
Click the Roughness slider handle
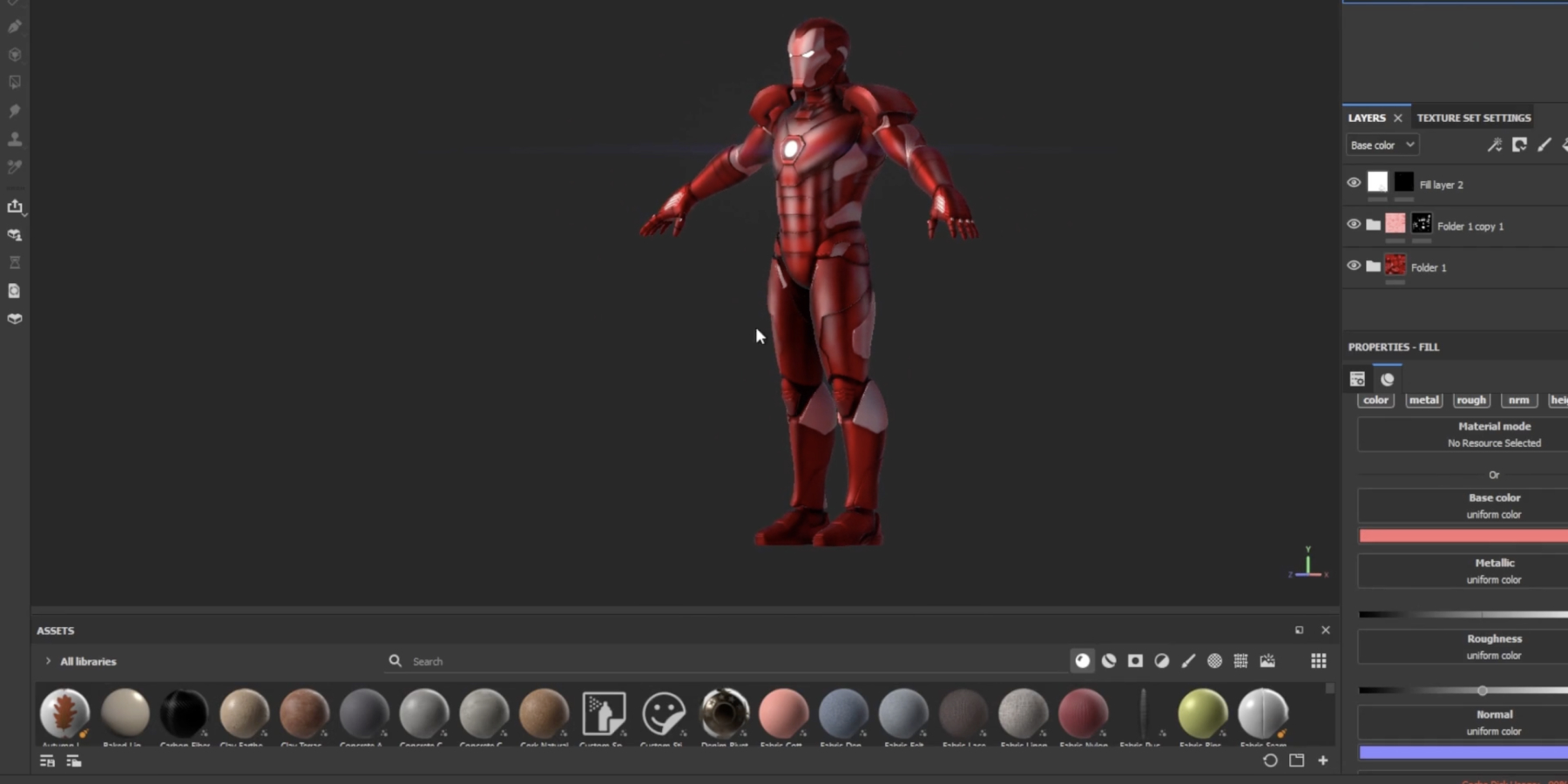[1483, 691]
